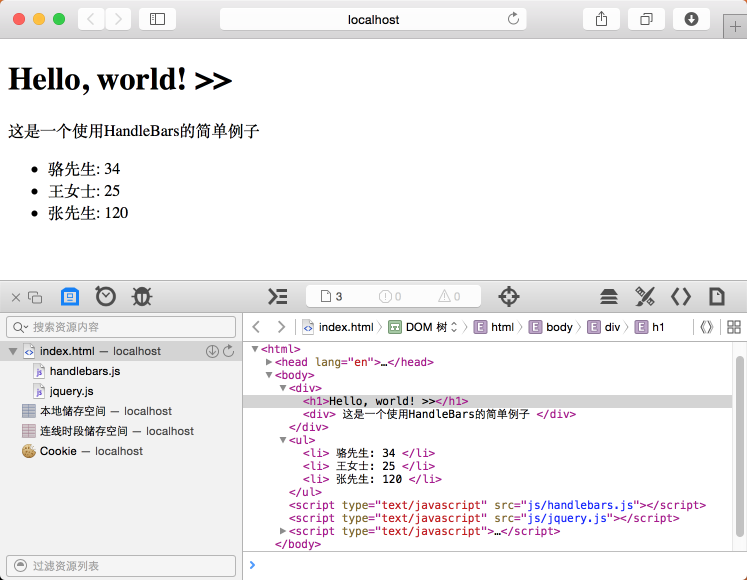Click h1 breadcrumb element

click(x=649, y=327)
